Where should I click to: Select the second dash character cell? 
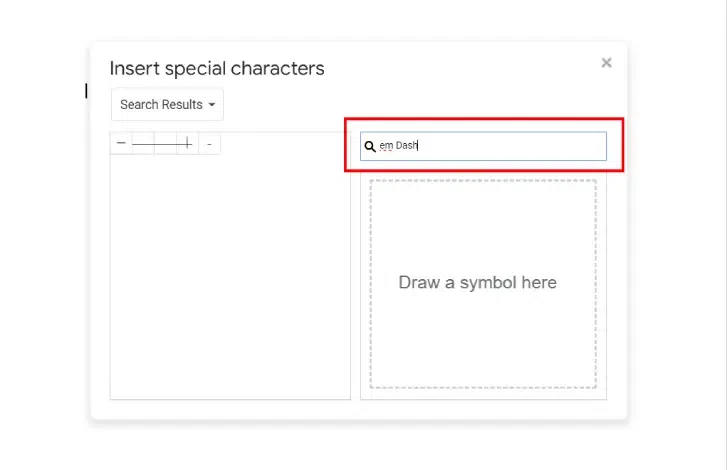[143, 144]
